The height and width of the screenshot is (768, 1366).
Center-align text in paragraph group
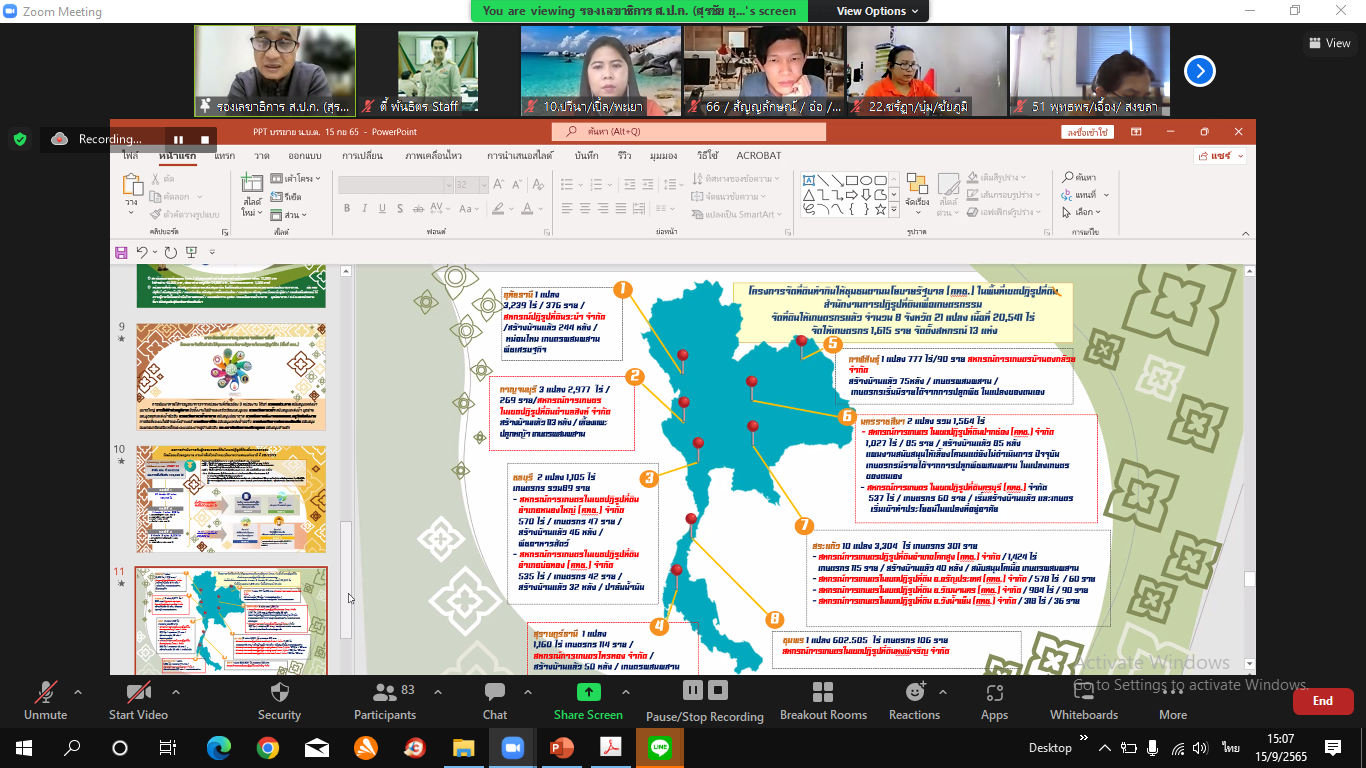click(x=585, y=208)
